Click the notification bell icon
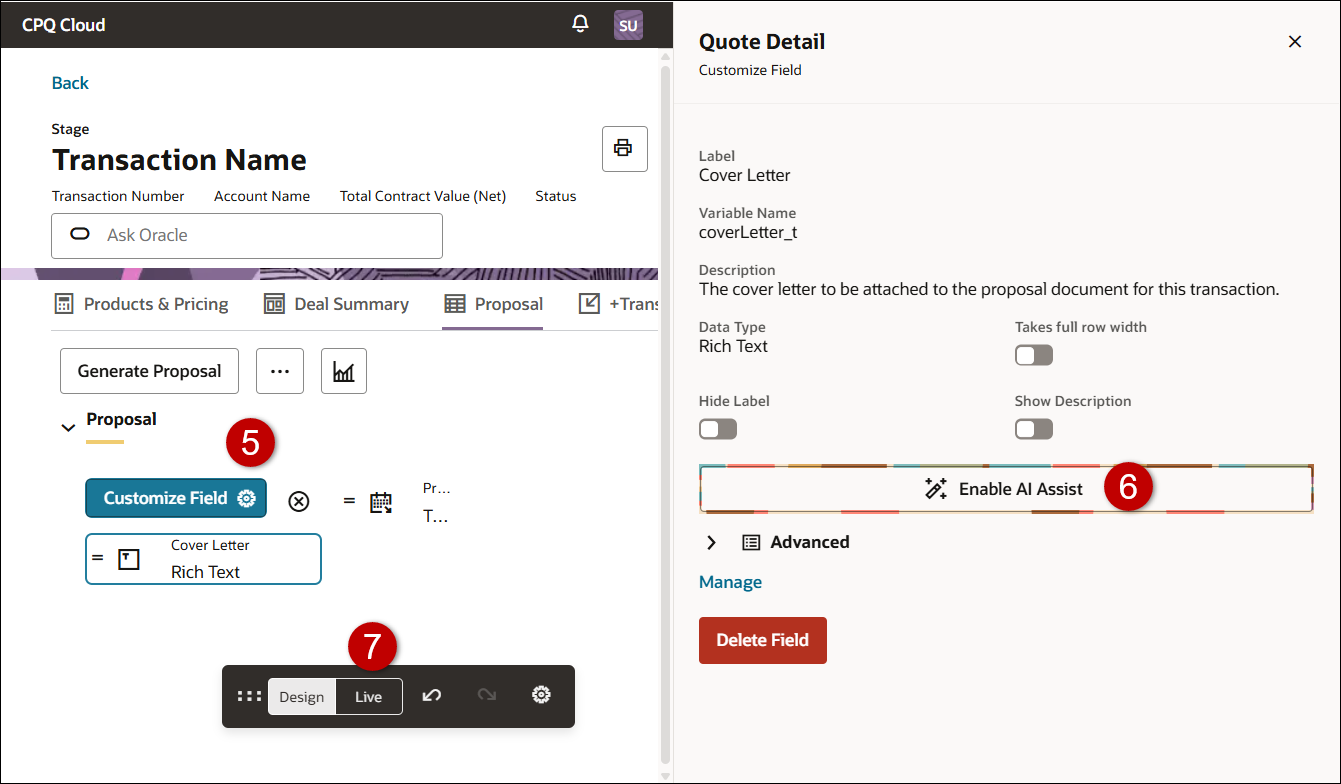The width and height of the screenshot is (1341, 784). click(x=580, y=24)
